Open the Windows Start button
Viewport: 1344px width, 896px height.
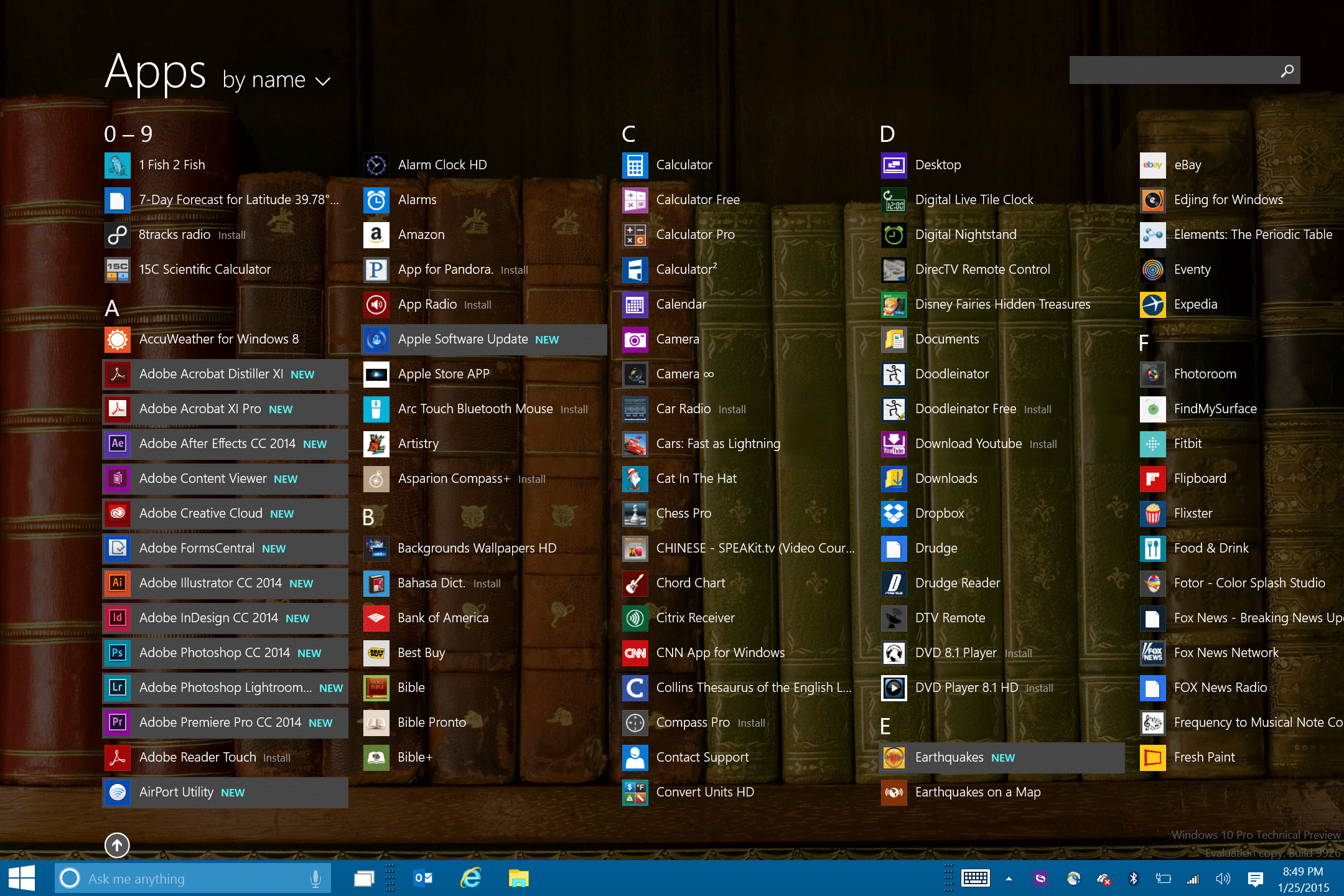22,879
